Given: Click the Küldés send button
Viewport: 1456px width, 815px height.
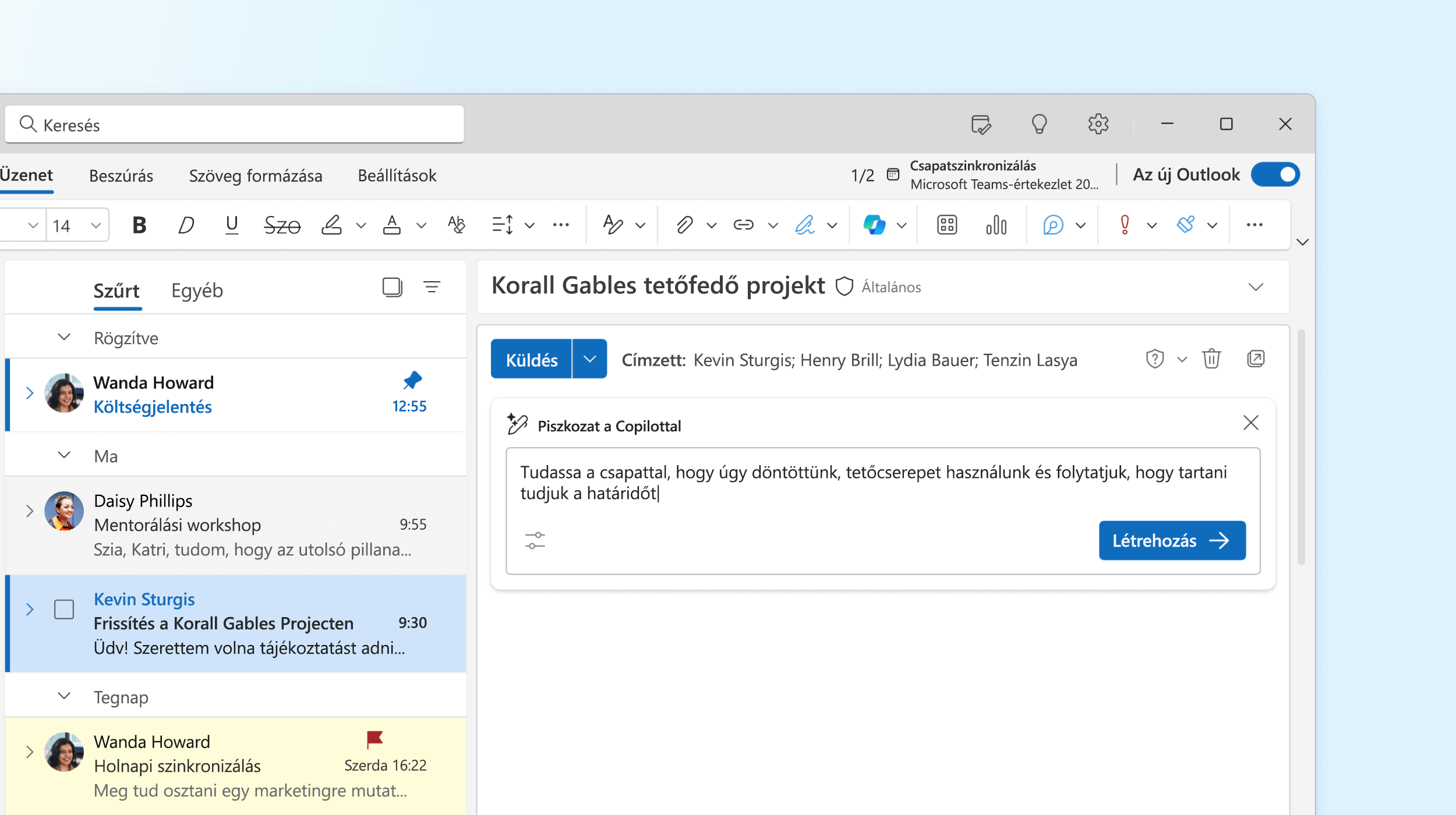Looking at the screenshot, I should click(x=531, y=359).
